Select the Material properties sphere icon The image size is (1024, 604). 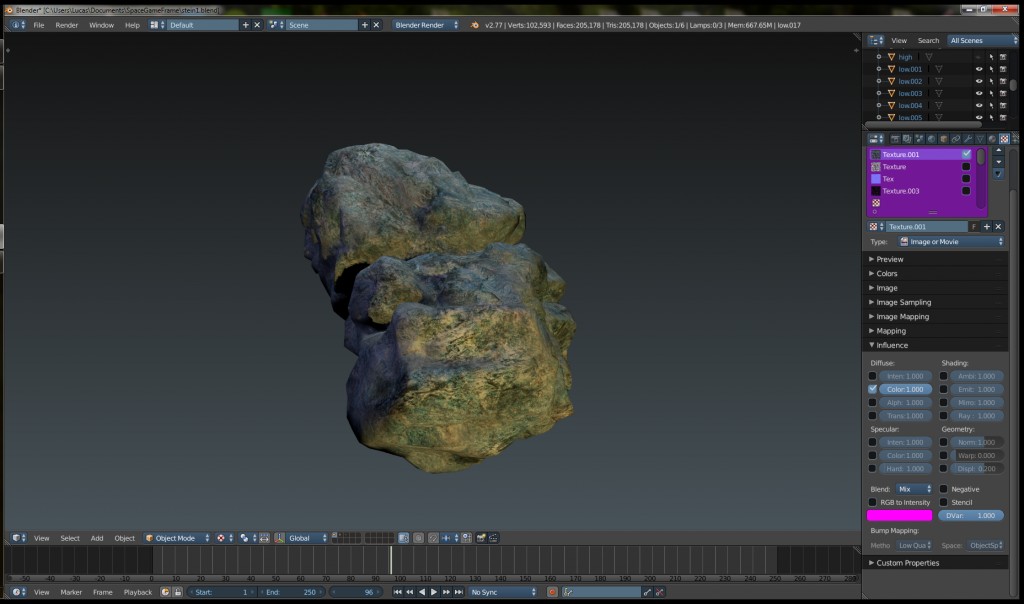(992, 138)
